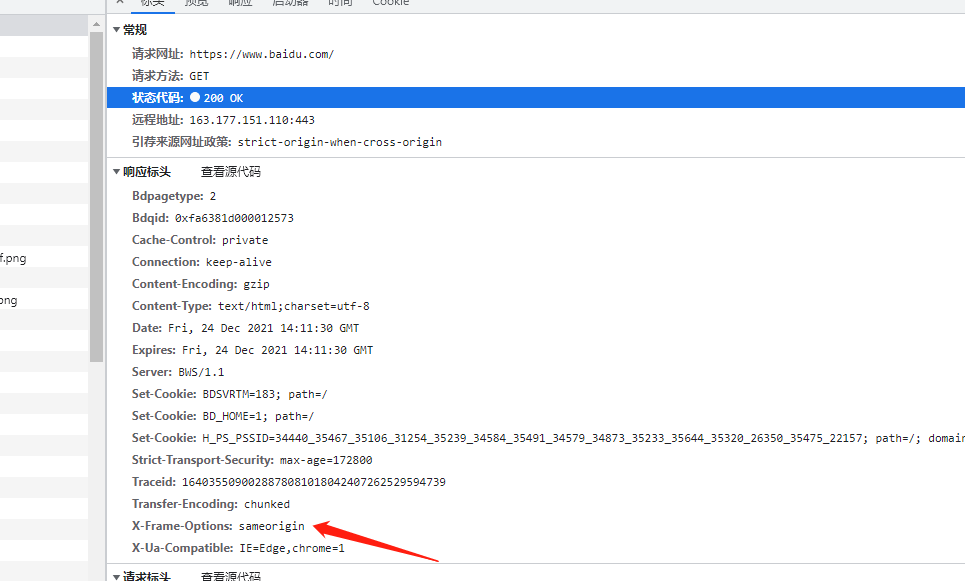Switch to the 启动器 (Initiator) tab
965x581 pixels.
[290, 4]
